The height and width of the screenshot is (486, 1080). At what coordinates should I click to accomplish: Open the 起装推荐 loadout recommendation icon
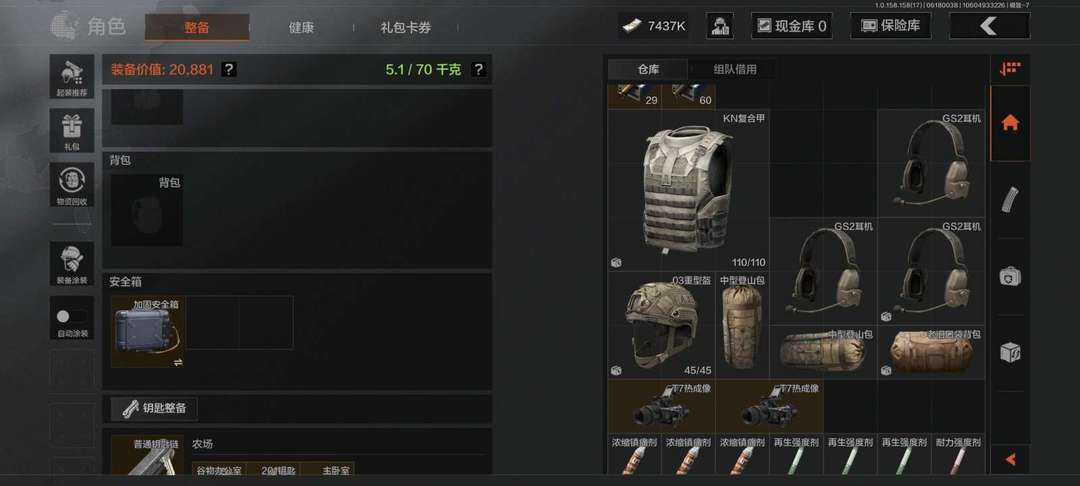pos(72,76)
